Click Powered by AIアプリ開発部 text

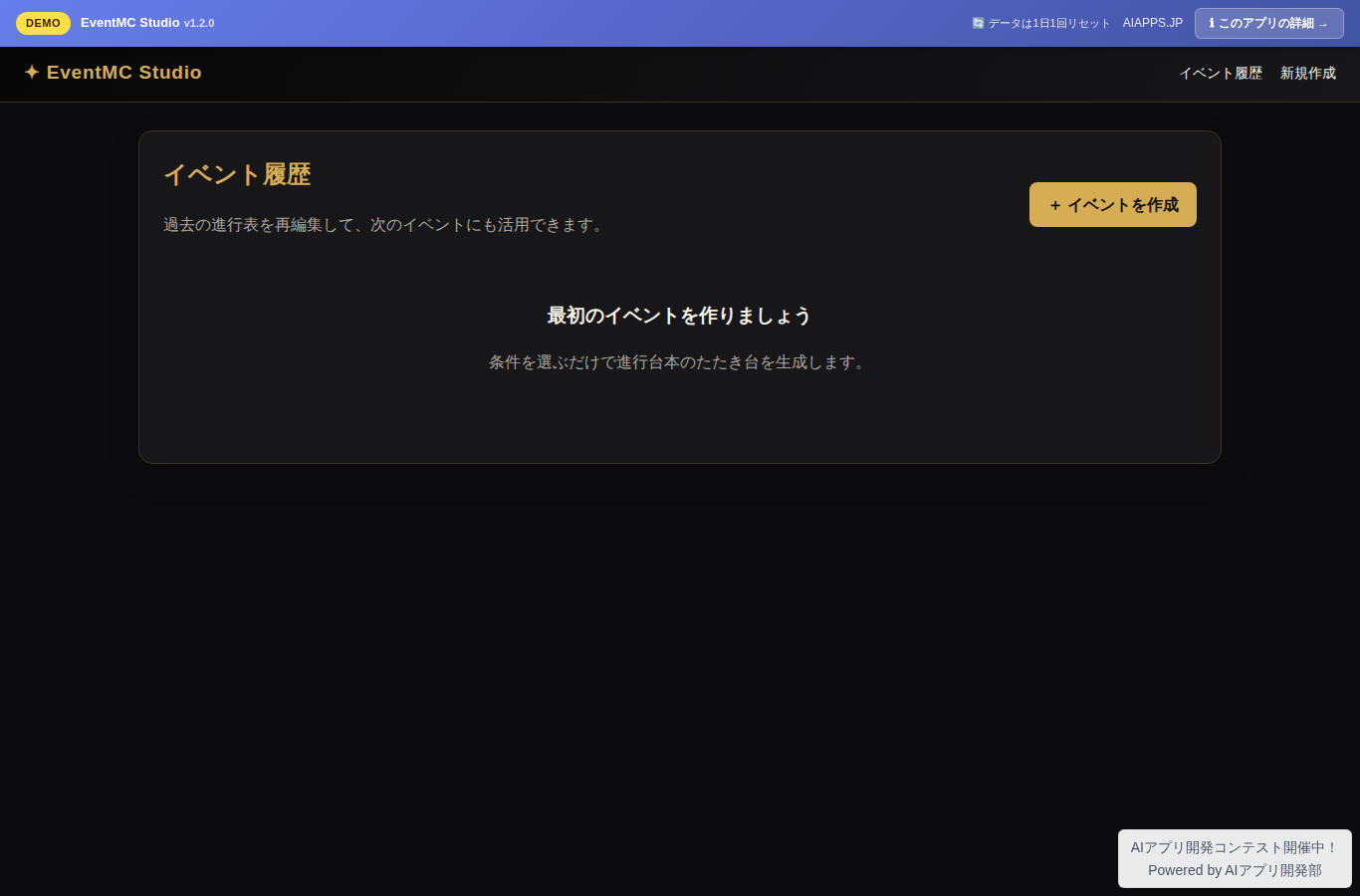click(x=1235, y=870)
